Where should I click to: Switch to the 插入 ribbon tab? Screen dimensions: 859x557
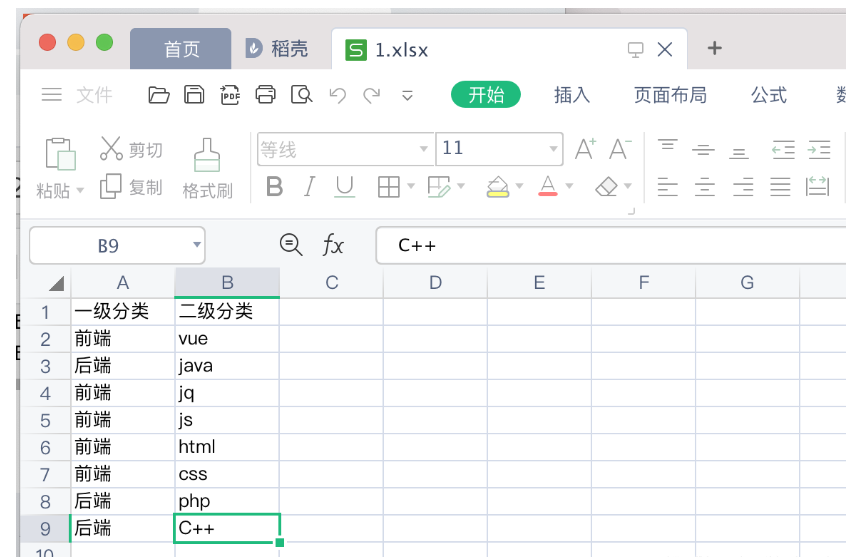tap(571, 95)
